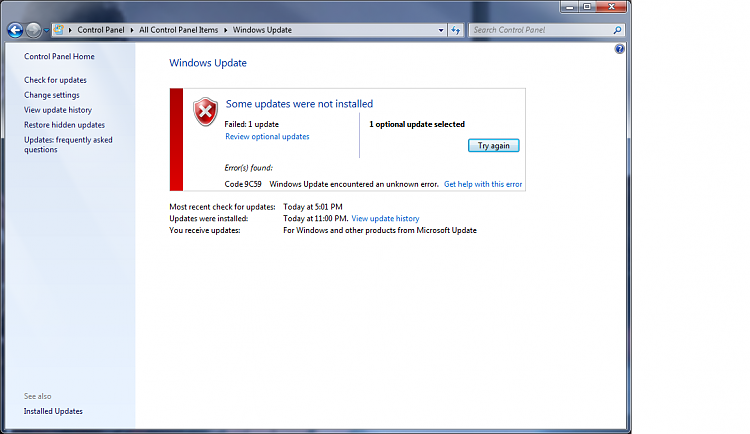
Task: Minimize the Windows Update window
Action: pyautogui.click(x=570, y=7)
